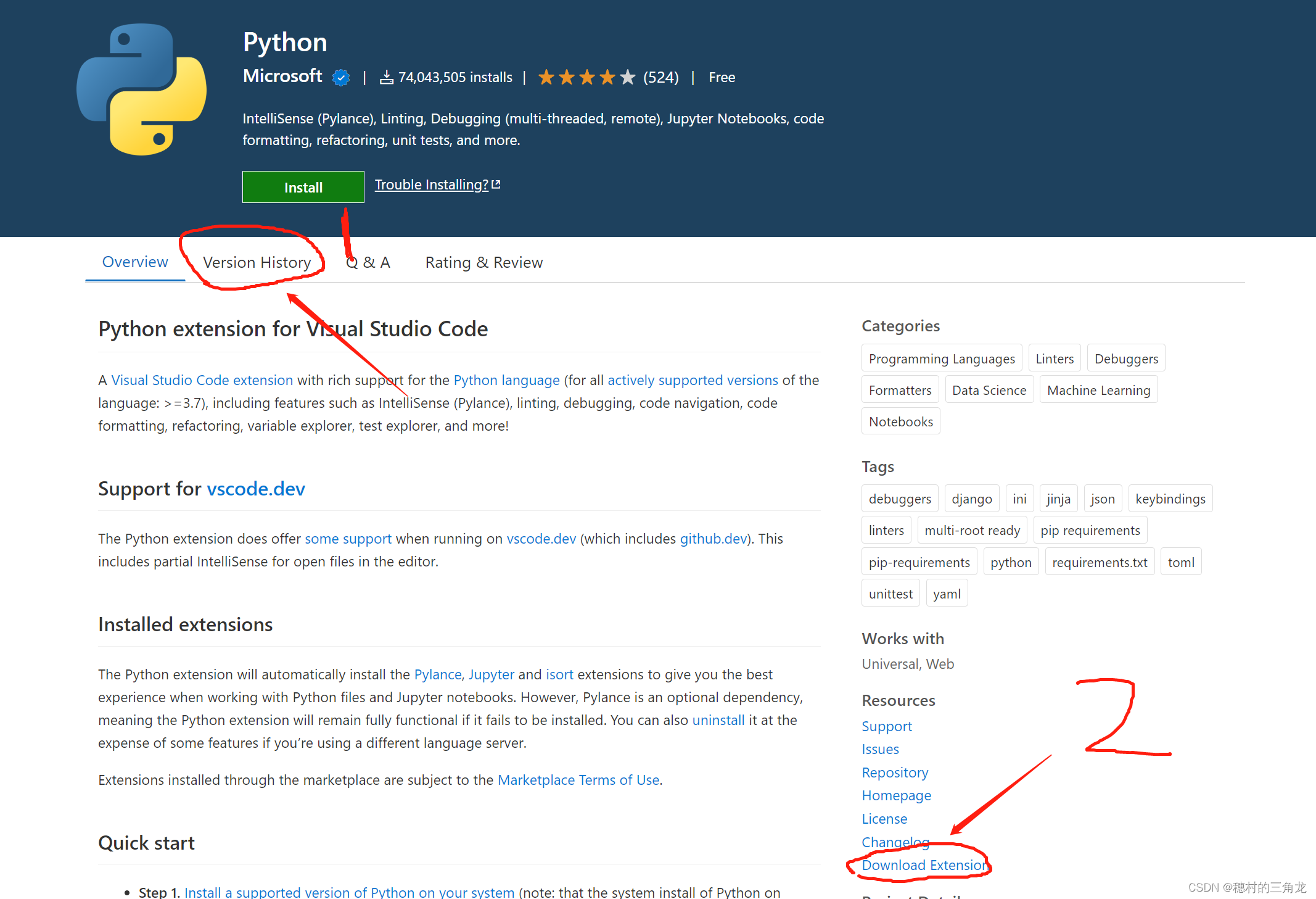Open the isort extension link
The height and width of the screenshot is (899, 1316).
point(559,674)
